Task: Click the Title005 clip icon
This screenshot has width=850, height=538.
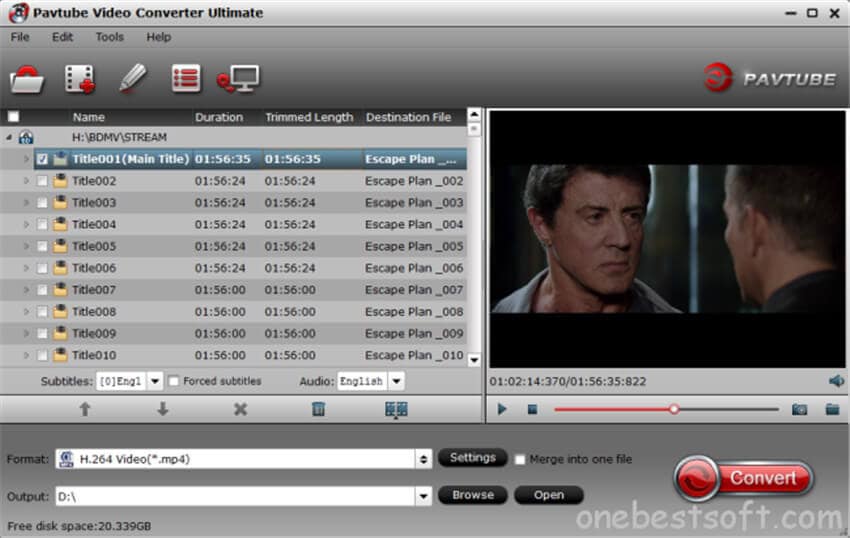Action: (x=60, y=246)
